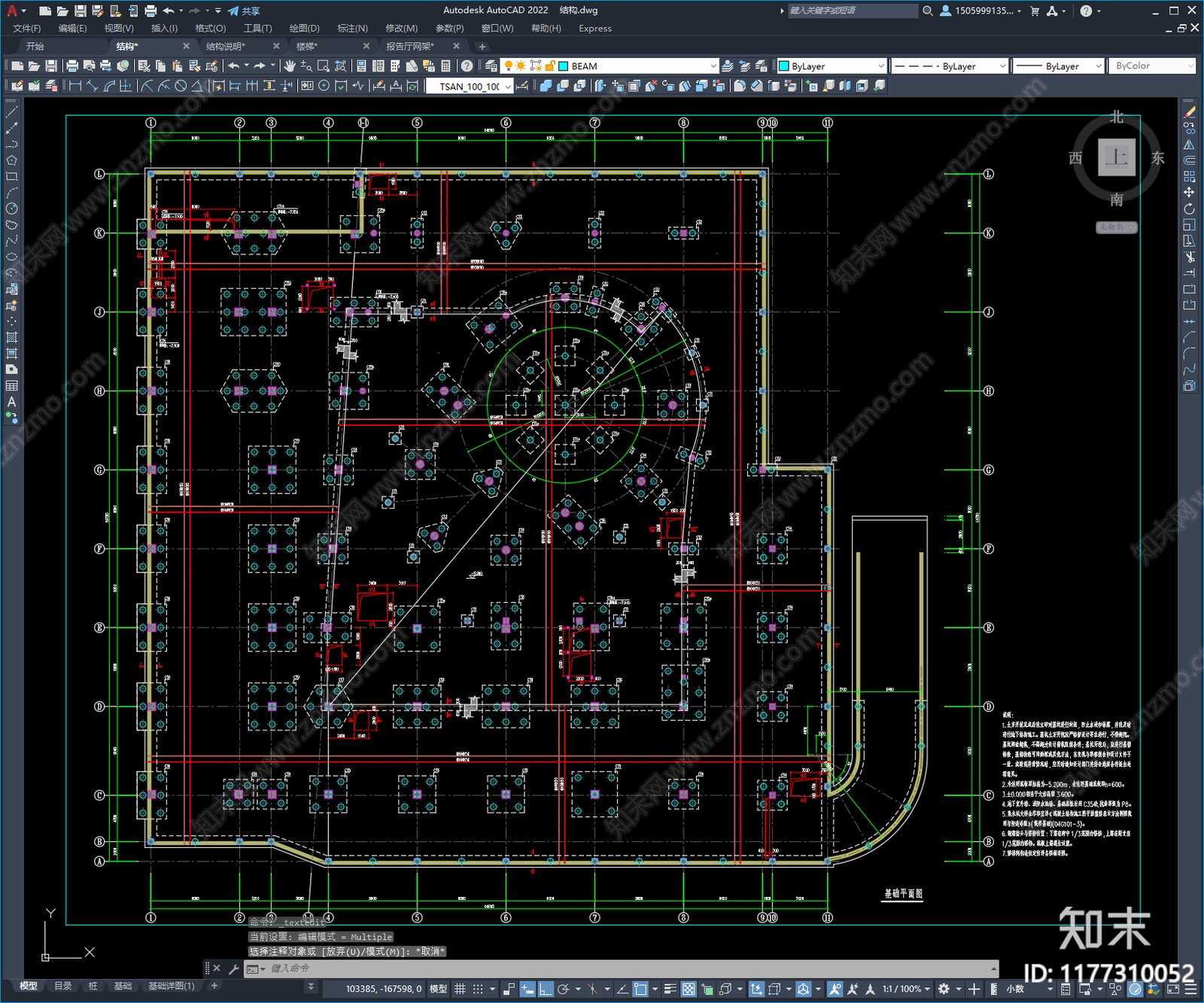The height and width of the screenshot is (1003, 1204).
Task: Open the 修改(M) menu
Action: [401, 29]
